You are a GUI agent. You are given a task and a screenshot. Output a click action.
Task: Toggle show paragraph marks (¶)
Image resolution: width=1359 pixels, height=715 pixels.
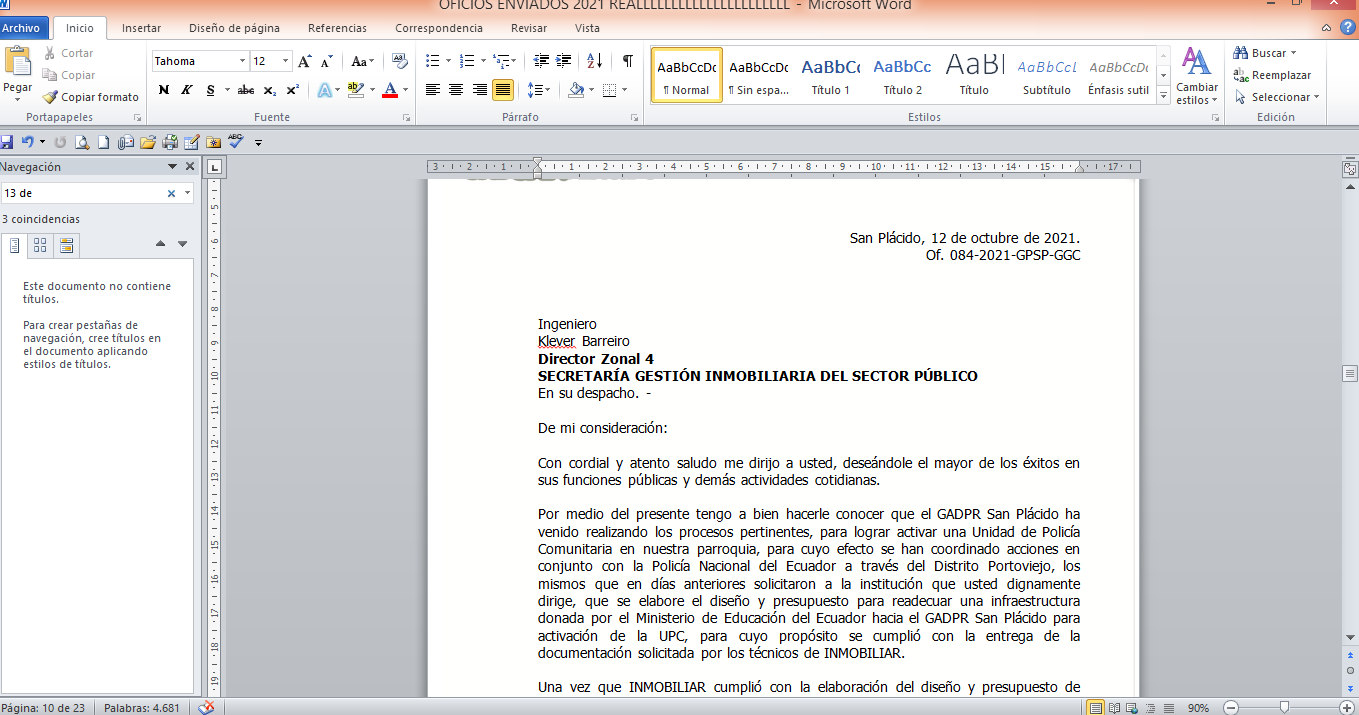click(x=627, y=61)
